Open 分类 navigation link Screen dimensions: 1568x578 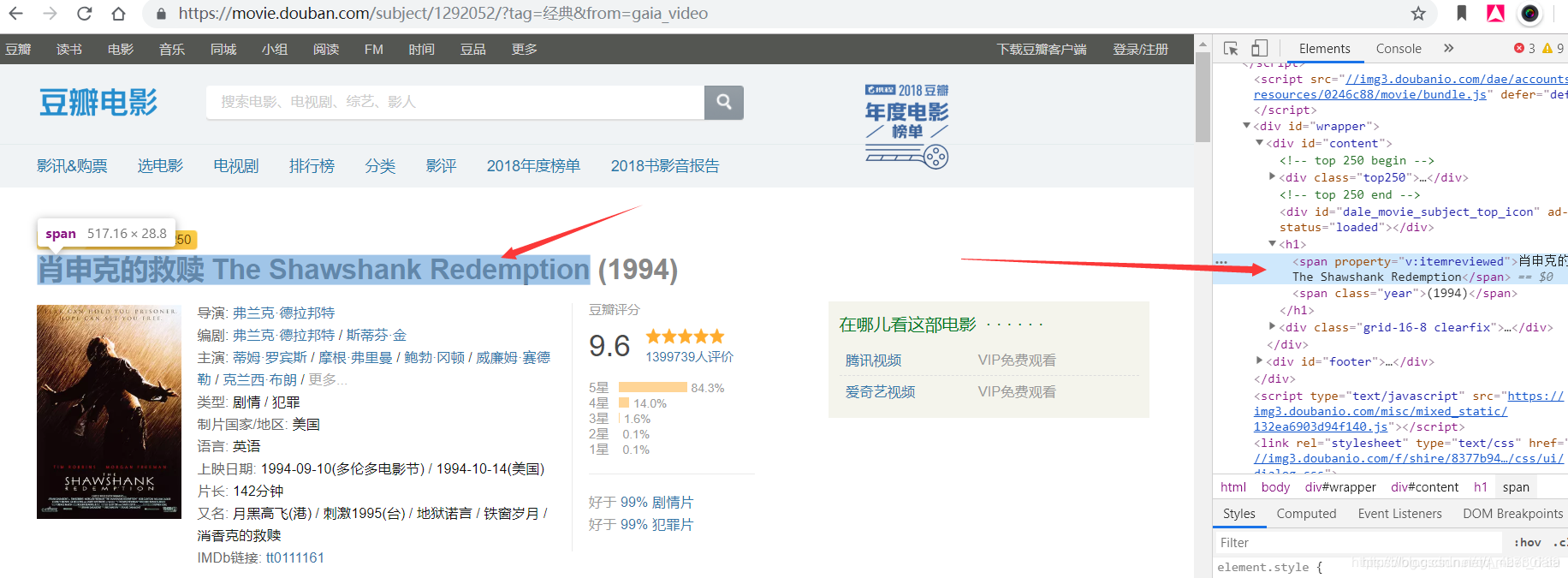click(380, 166)
